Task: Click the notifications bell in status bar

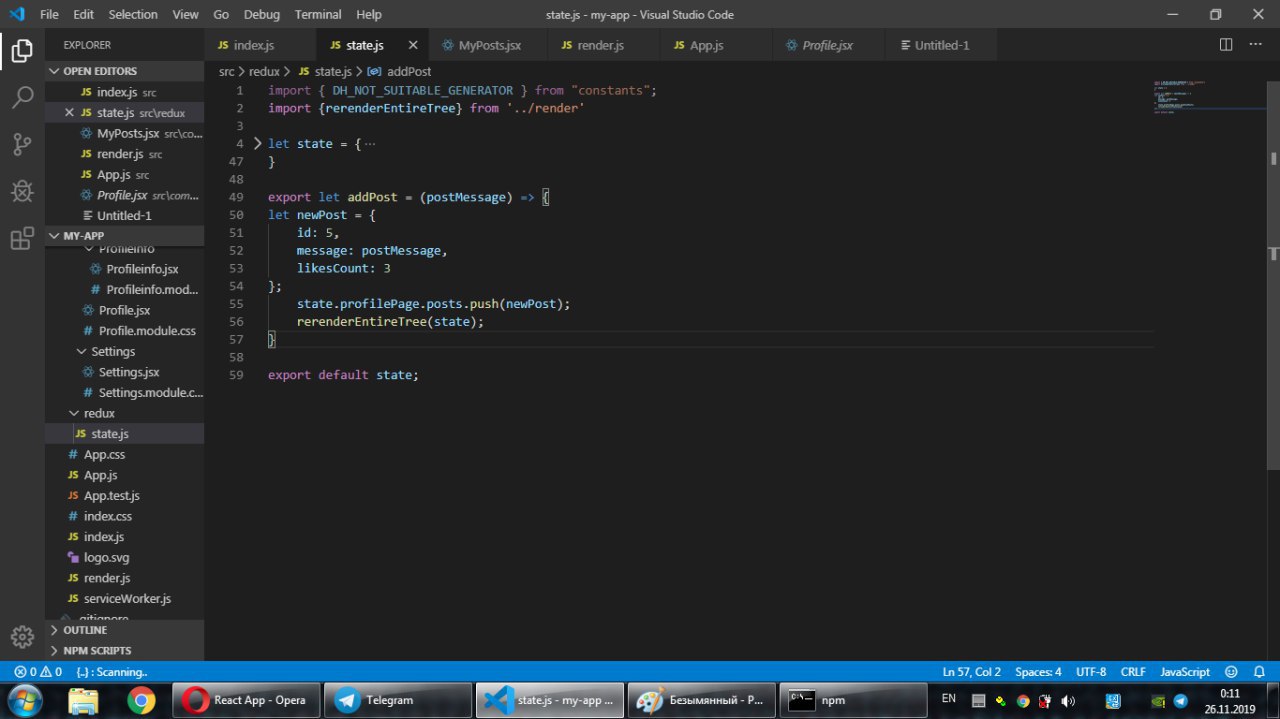Action: pyautogui.click(x=1258, y=672)
